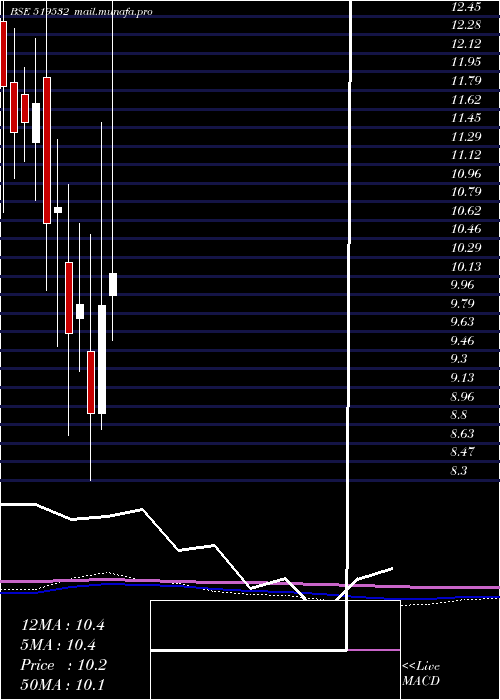Click the 10.29 price axis label

pyautogui.click(x=466, y=248)
